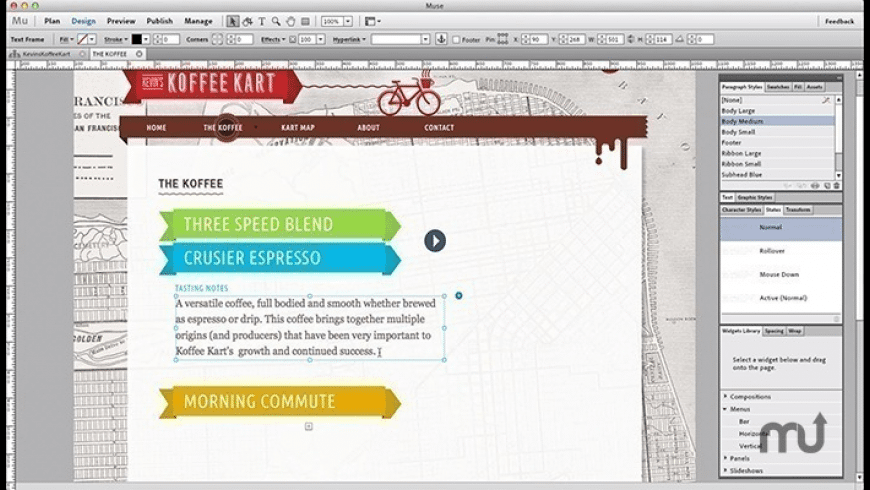Click the constrain width-height proportions icon

pos(631,39)
